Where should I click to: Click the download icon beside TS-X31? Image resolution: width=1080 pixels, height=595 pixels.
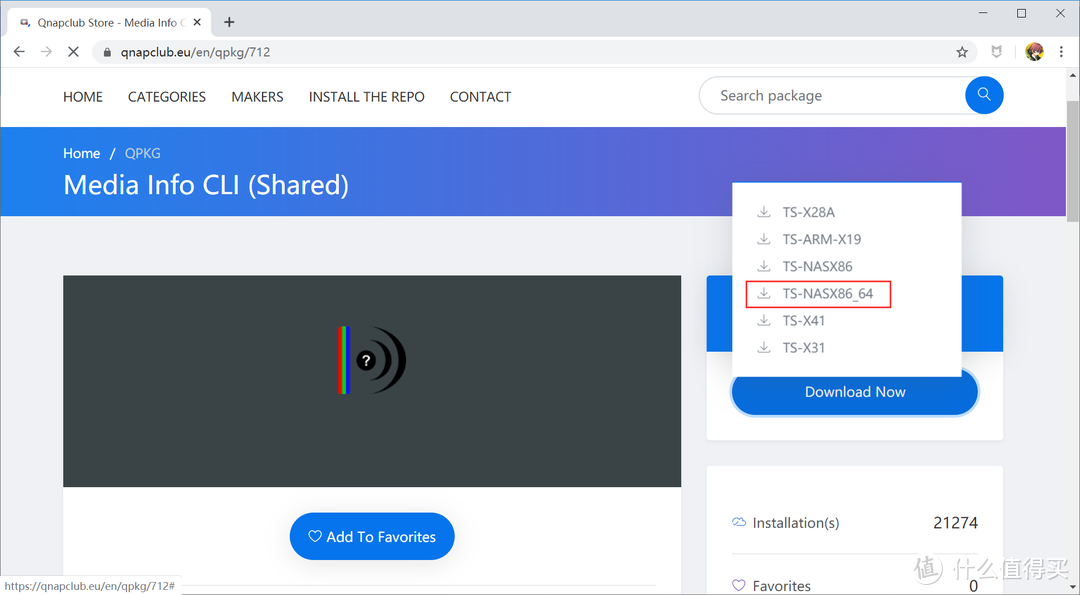tap(764, 347)
